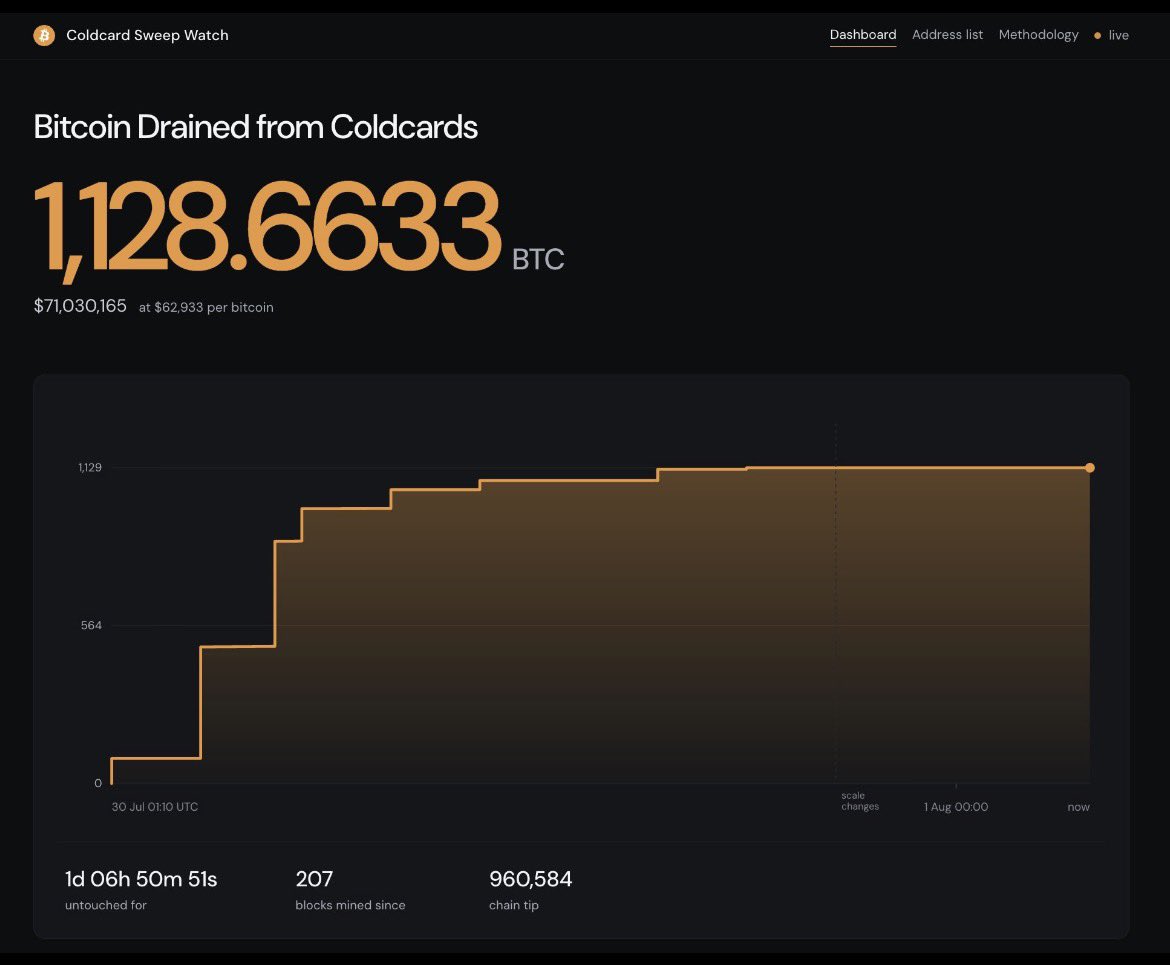
Task: Click the 0 y-axis label
Action: (x=98, y=783)
